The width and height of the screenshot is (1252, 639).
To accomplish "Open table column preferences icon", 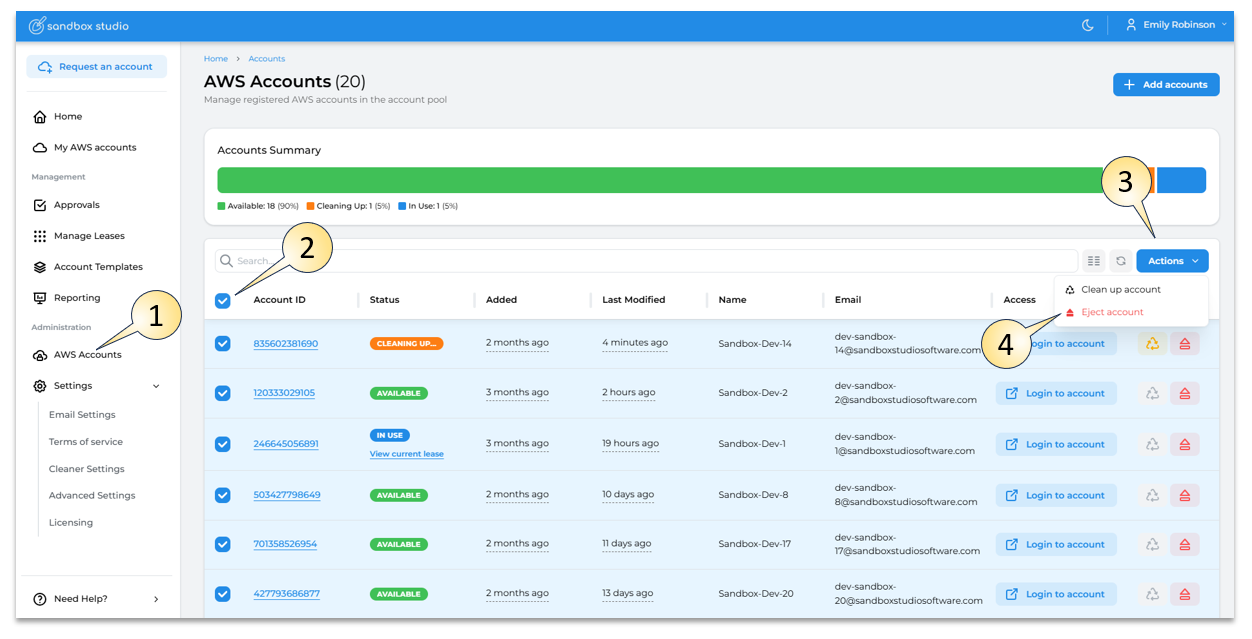I will (1094, 261).
